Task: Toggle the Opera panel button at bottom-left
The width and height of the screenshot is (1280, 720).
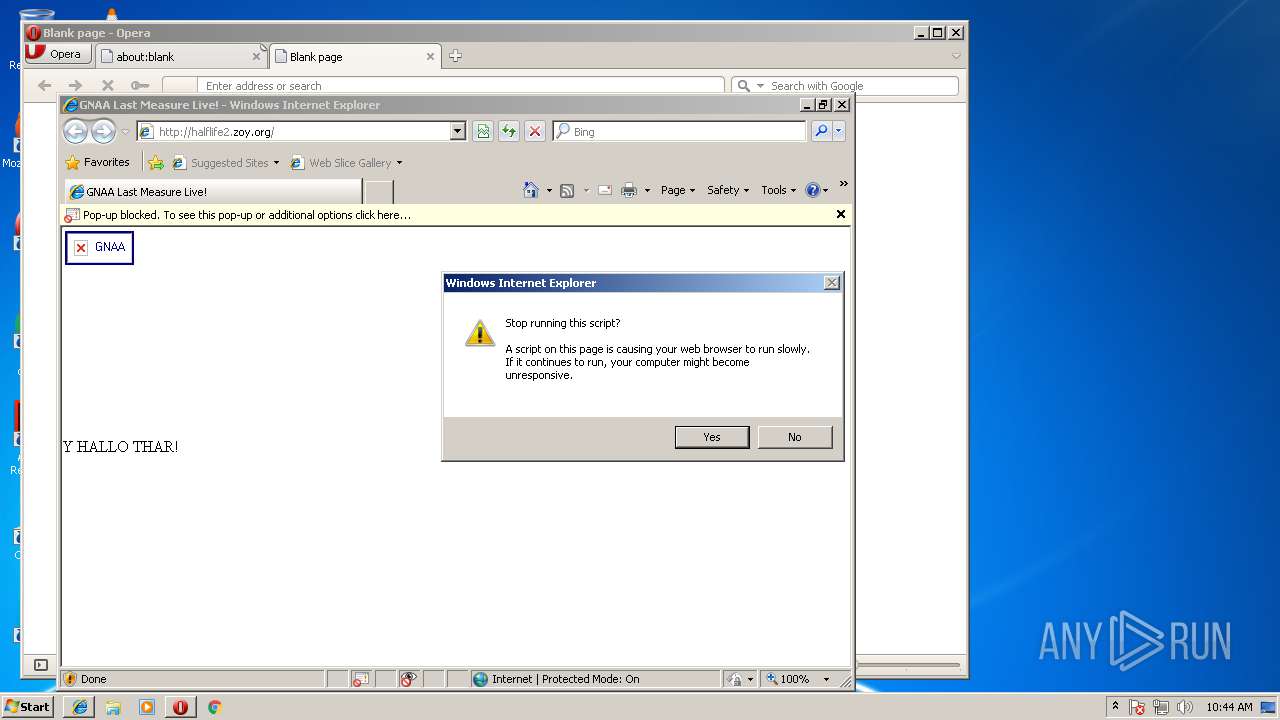Action: point(41,665)
